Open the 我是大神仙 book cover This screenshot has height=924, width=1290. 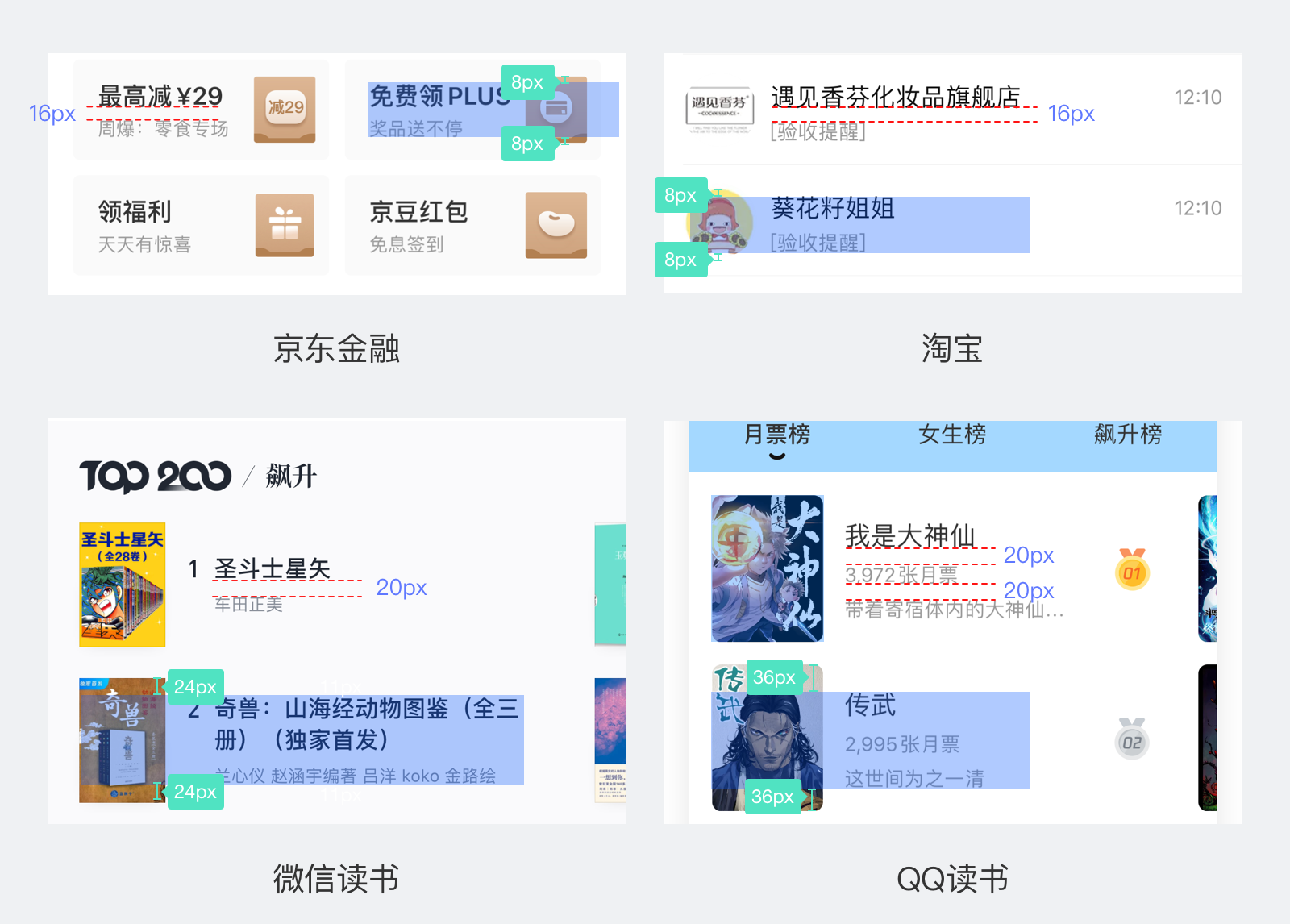(x=768, y=568)
